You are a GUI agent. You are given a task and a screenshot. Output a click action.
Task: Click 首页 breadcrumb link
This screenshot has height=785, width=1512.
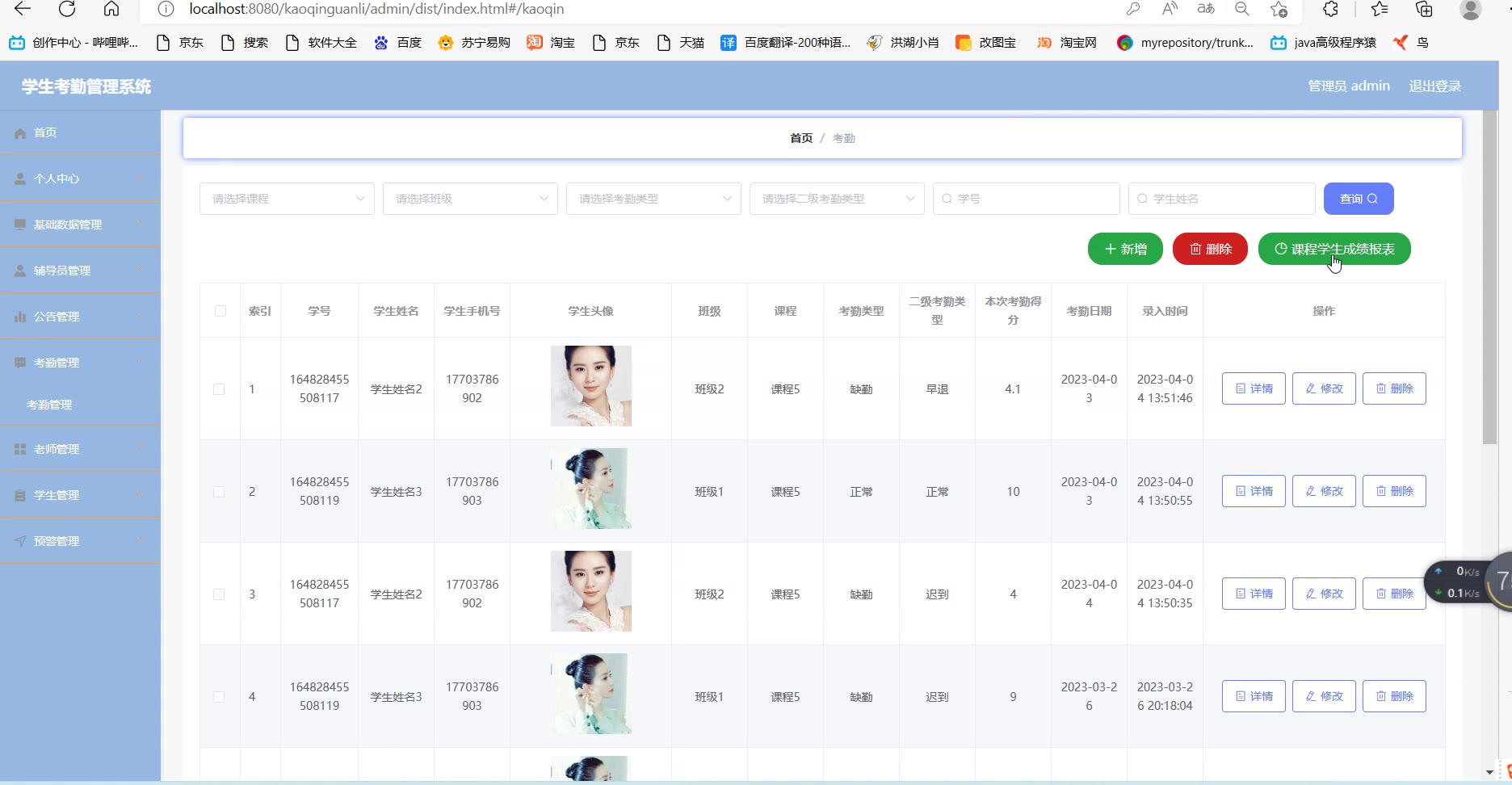click(801, 138)
